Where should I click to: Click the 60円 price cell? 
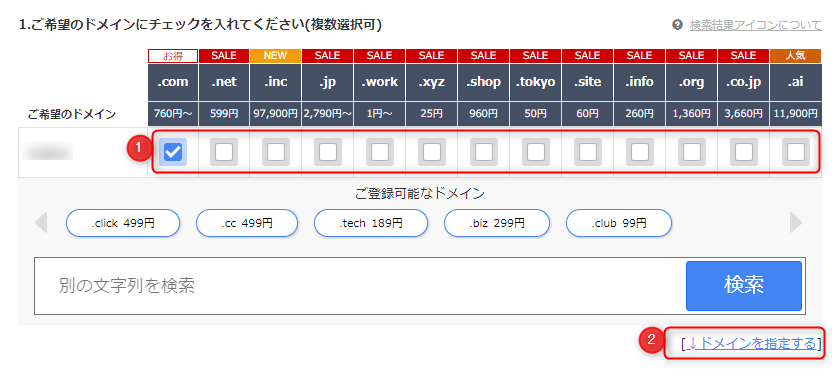point(588,113)
